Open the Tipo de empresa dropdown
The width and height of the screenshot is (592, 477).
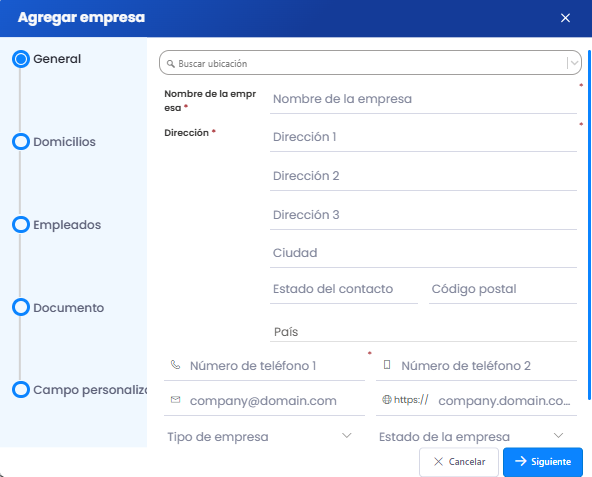tap(260, 436)
